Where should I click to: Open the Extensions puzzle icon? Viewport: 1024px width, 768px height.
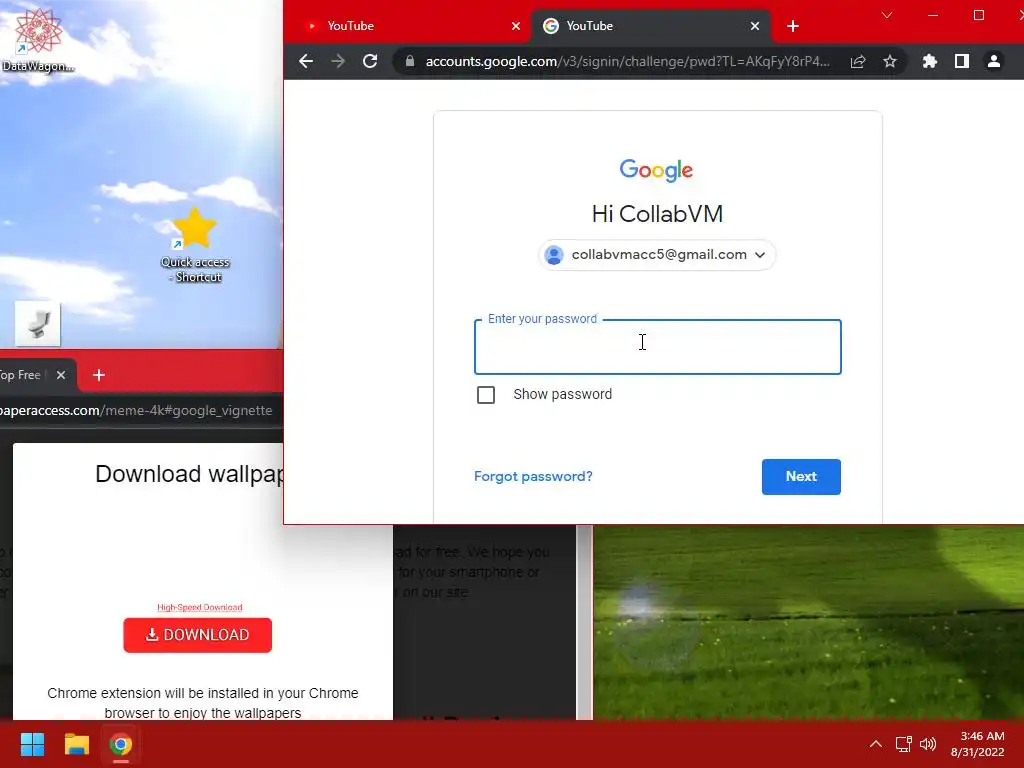[x=929, y=61]
